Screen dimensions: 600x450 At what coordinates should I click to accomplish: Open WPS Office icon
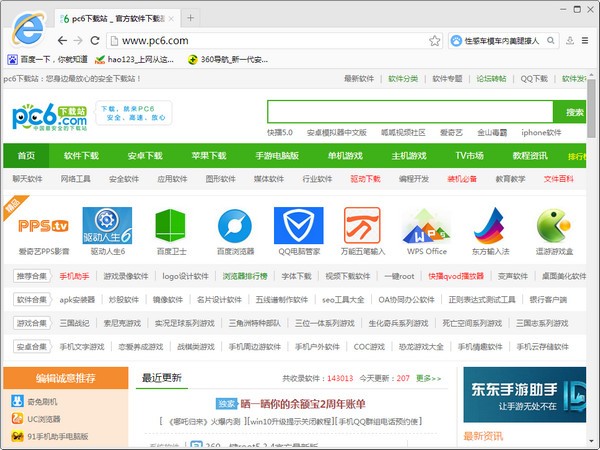[x=426, y=226]
